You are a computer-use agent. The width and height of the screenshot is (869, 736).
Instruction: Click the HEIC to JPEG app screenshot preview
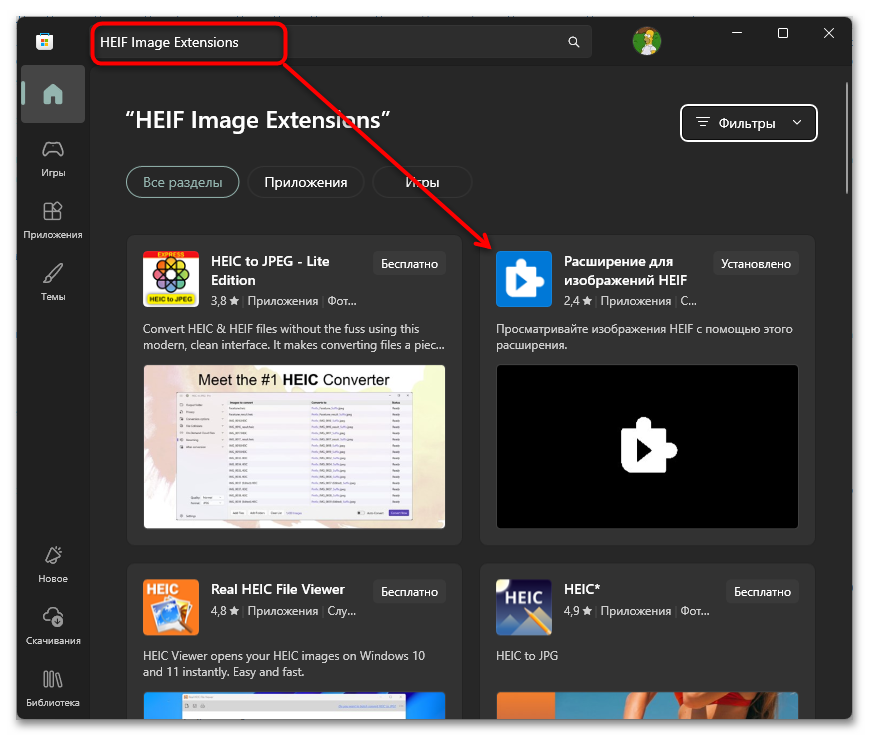[294, 446]
